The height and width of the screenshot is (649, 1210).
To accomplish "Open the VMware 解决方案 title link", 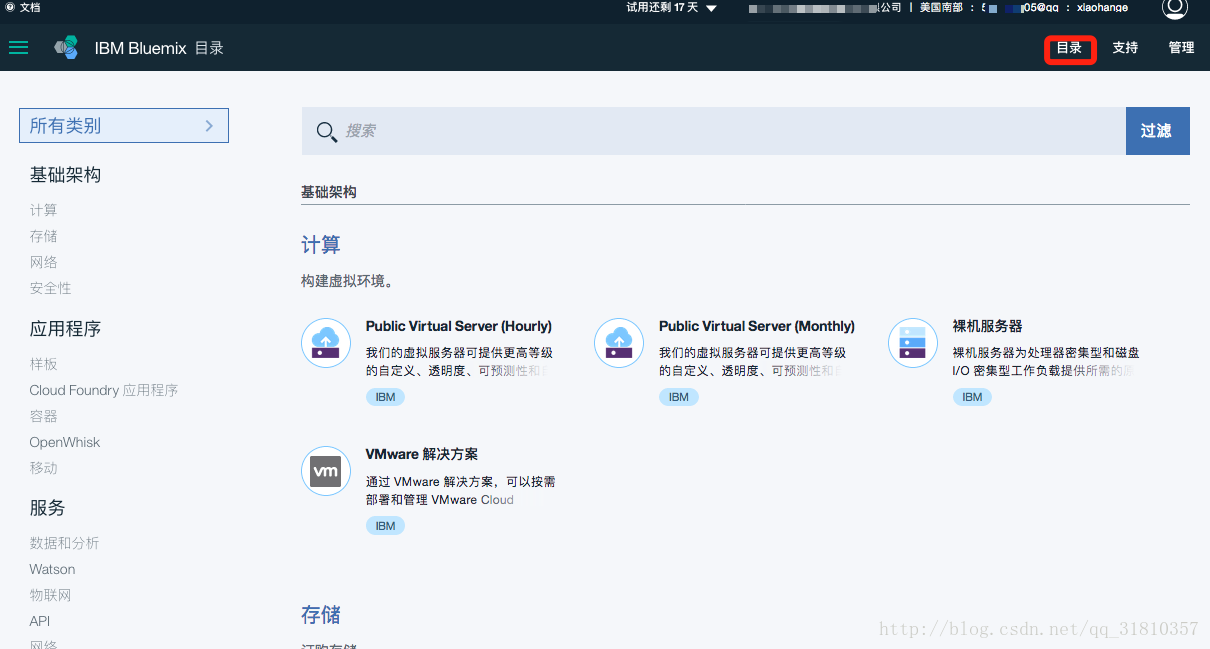I will [x=422, y=454].
